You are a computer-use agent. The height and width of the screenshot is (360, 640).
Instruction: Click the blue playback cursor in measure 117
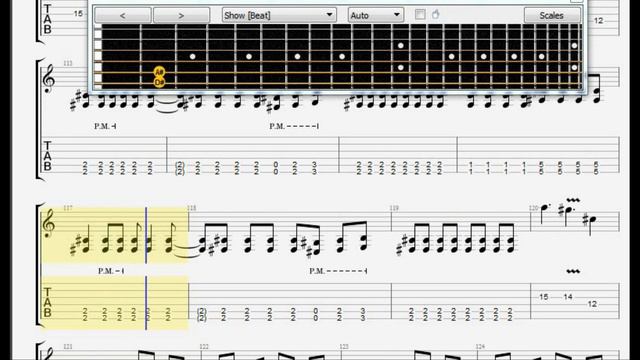pyautogui.click(x=146, y=268)
